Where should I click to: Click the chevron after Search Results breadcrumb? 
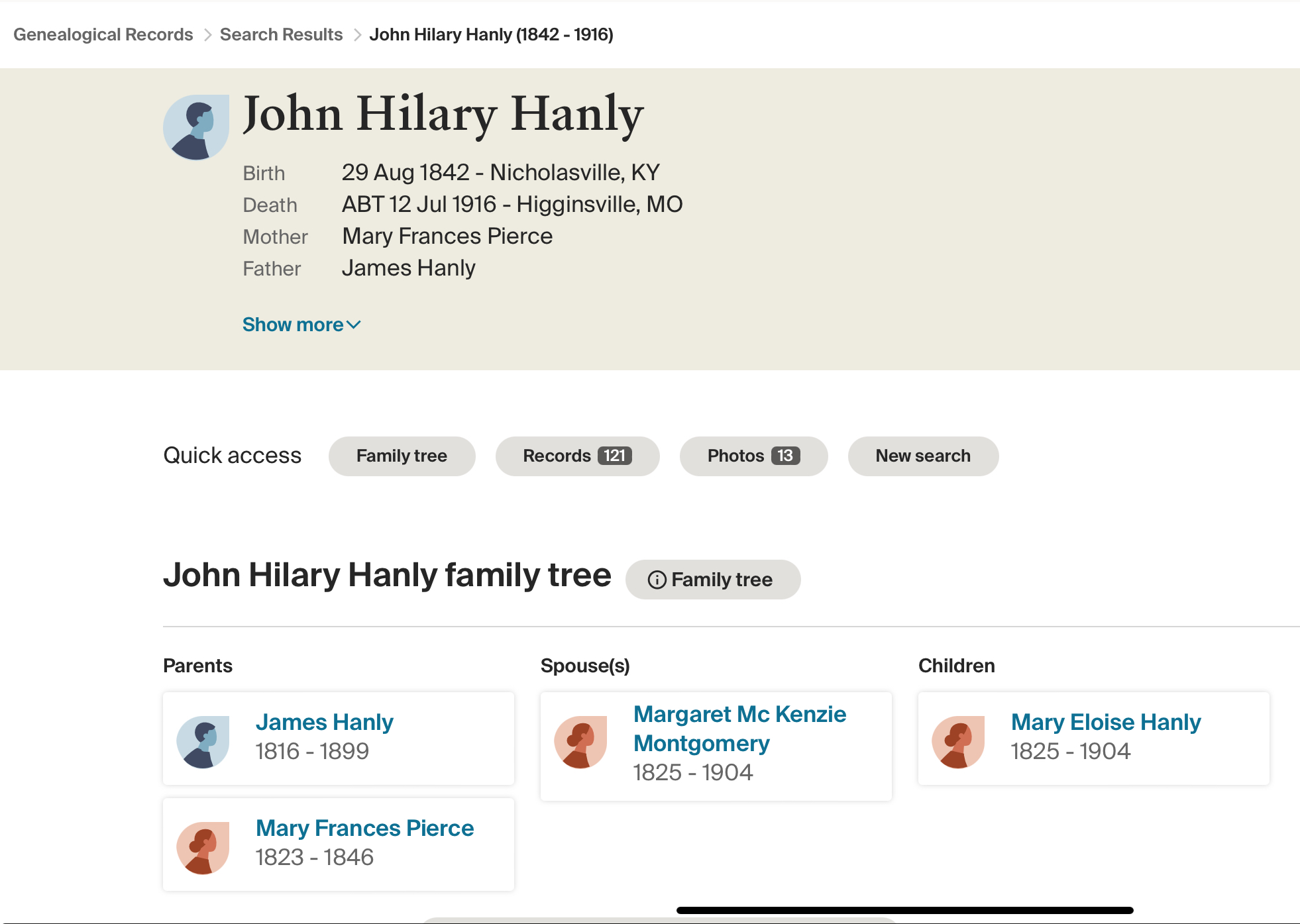(357, 34)
